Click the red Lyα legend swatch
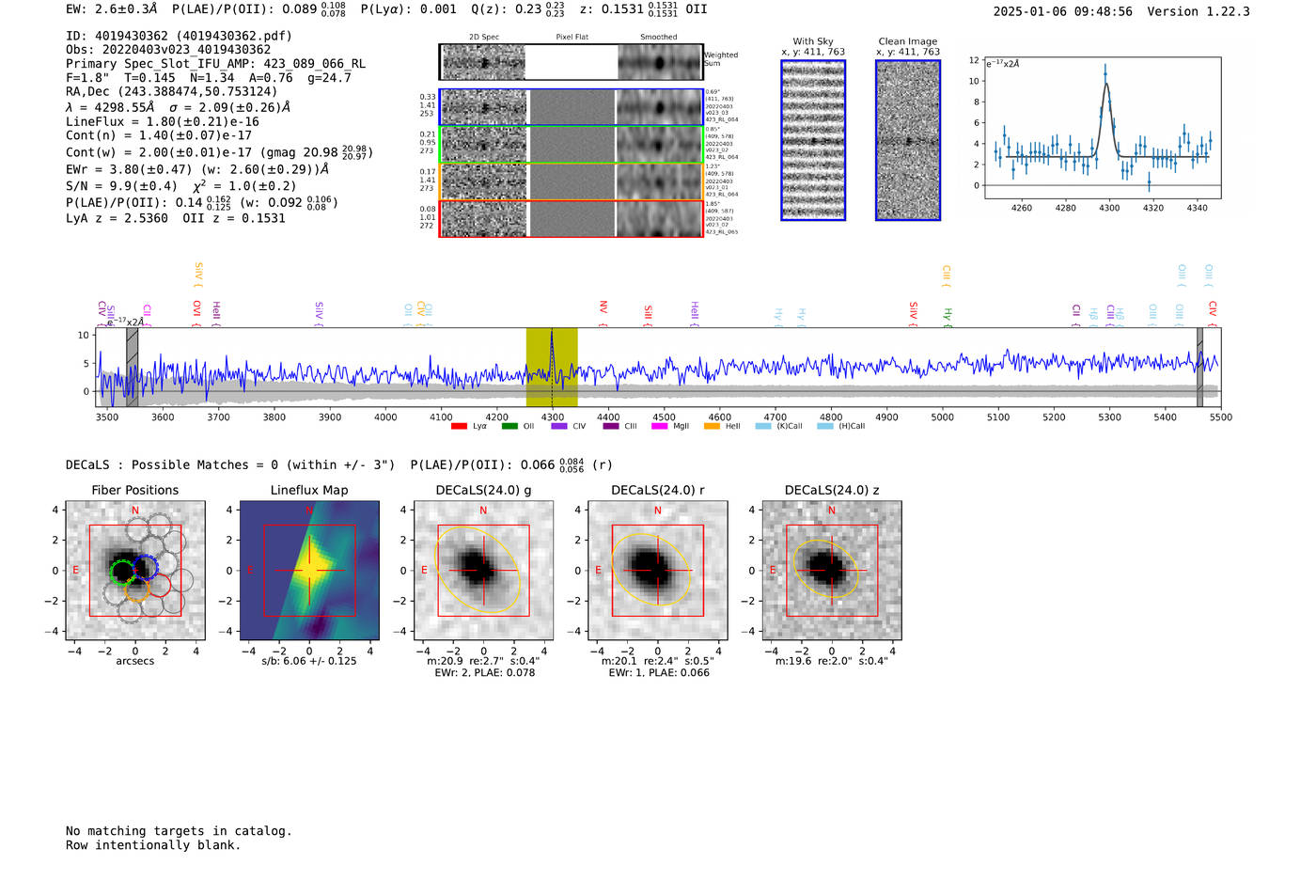 (x=459, y=427)
